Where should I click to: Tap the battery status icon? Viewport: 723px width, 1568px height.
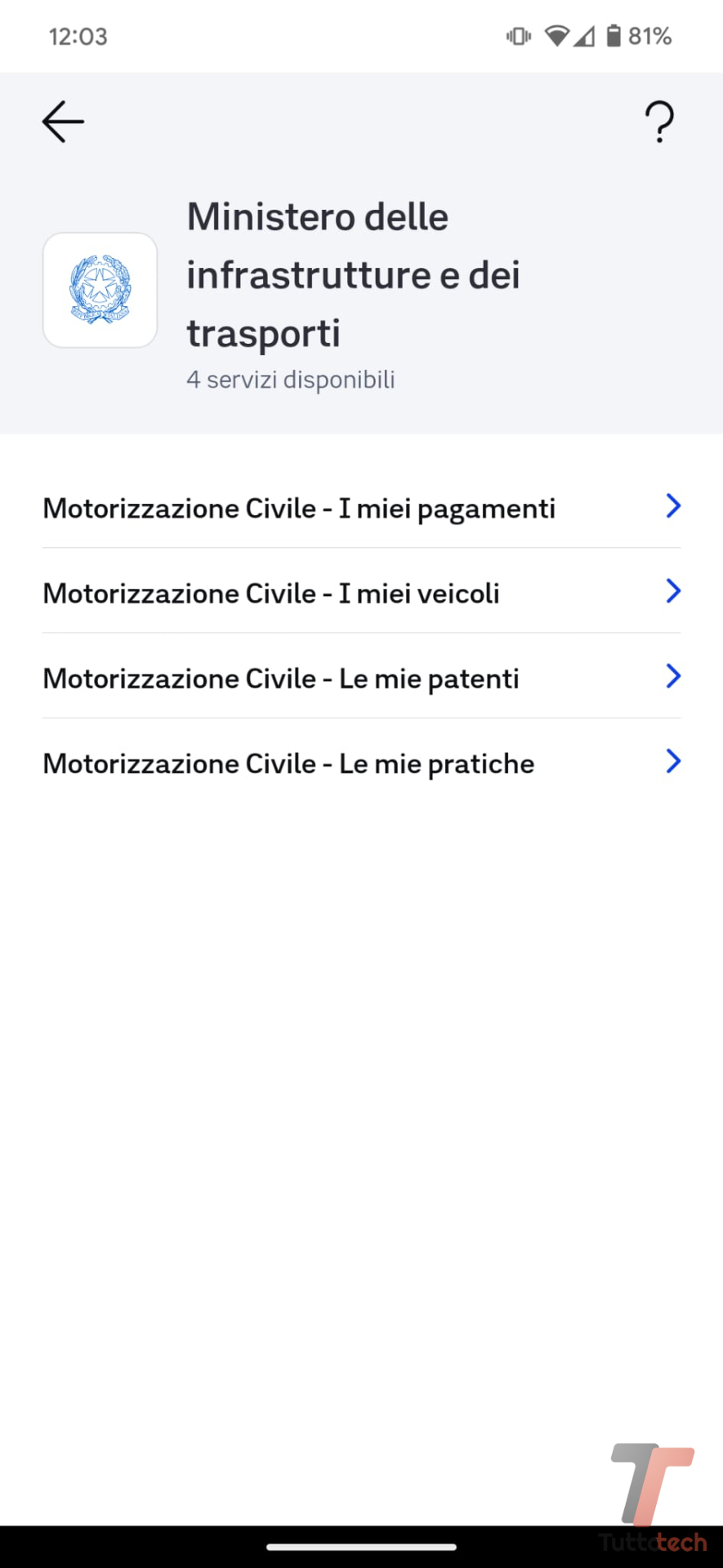point(614,36)
